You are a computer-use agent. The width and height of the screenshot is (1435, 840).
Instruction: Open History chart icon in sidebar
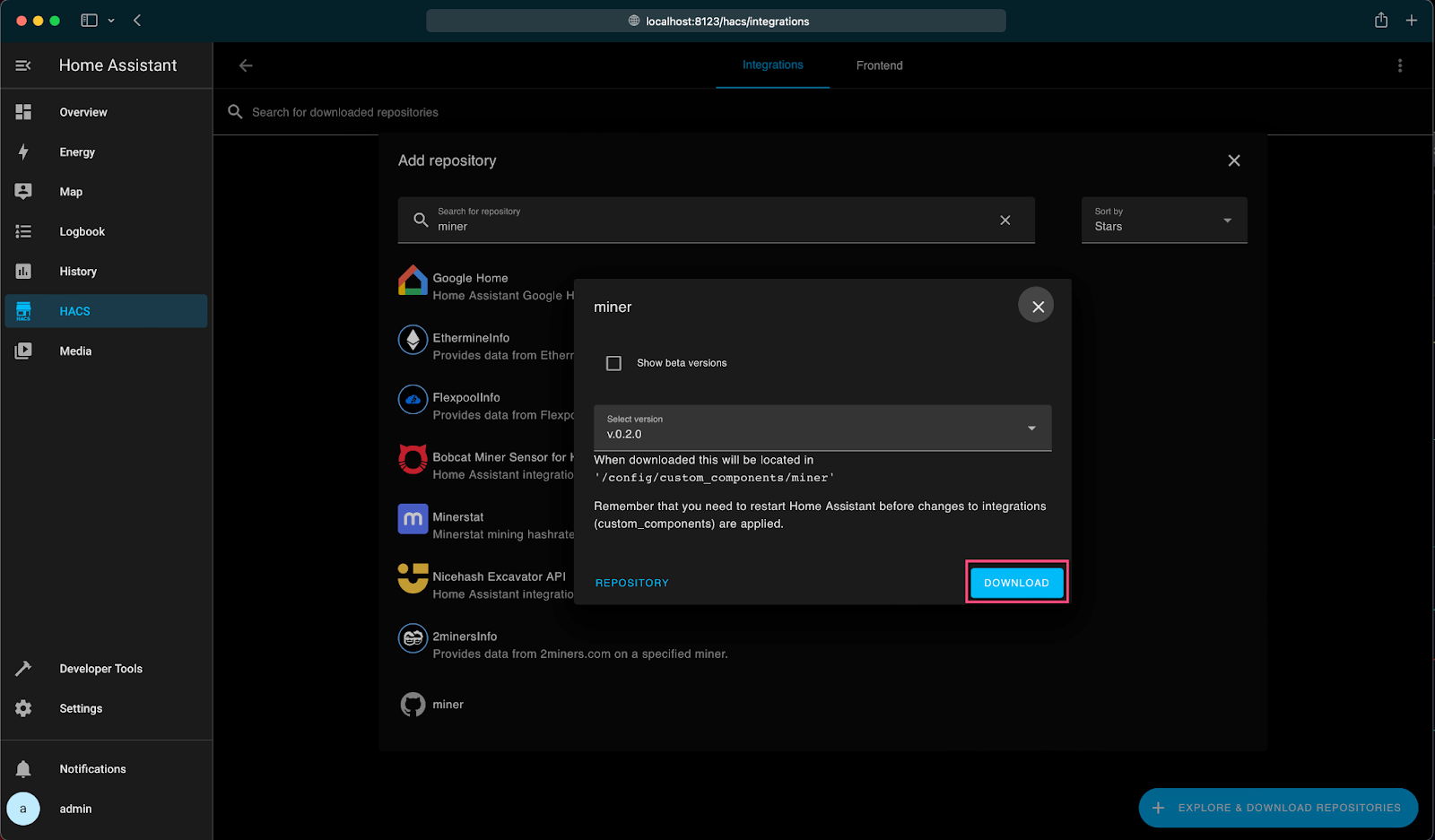23,271
